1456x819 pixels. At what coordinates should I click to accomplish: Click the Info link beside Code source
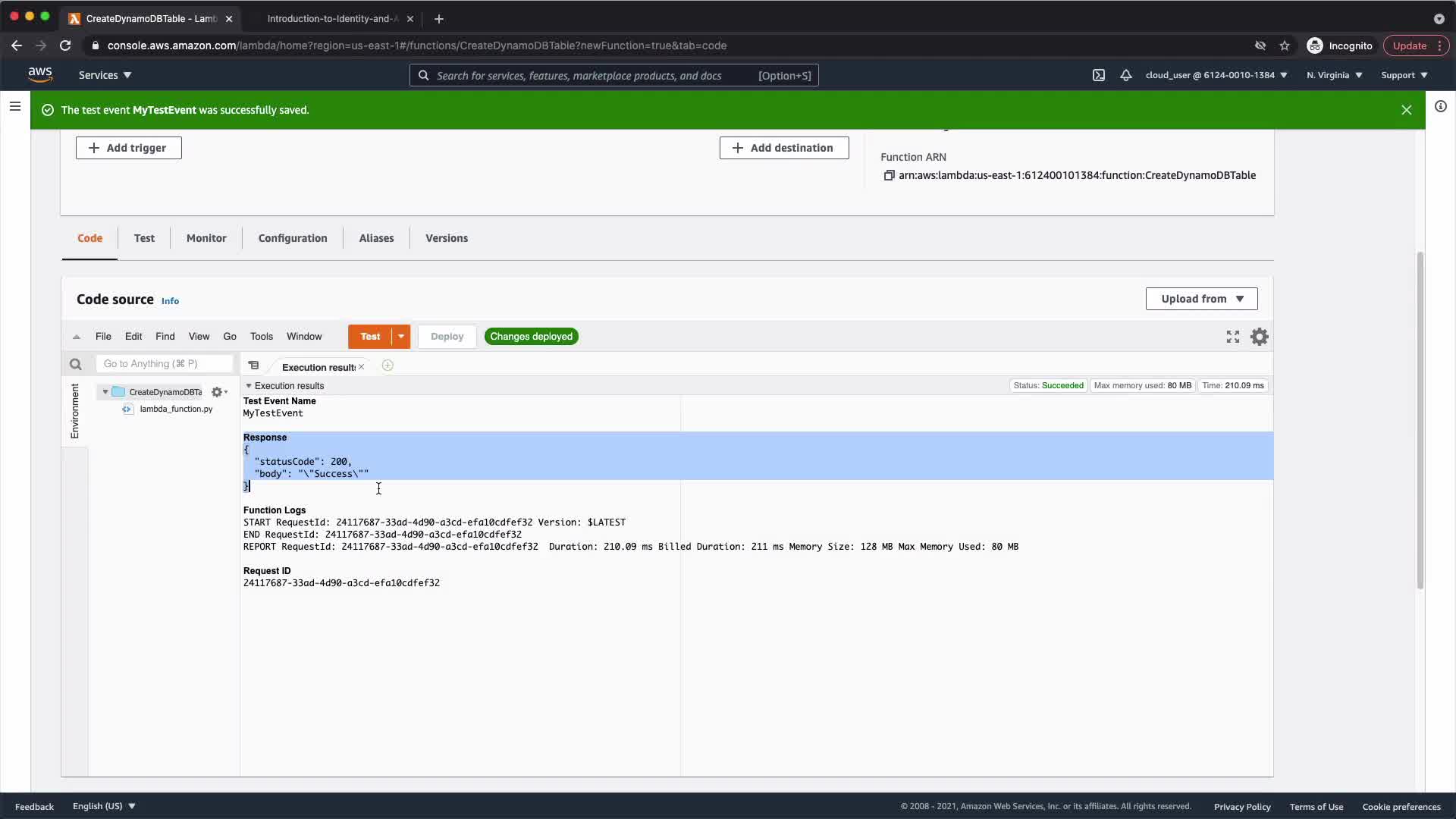(170, 301)
